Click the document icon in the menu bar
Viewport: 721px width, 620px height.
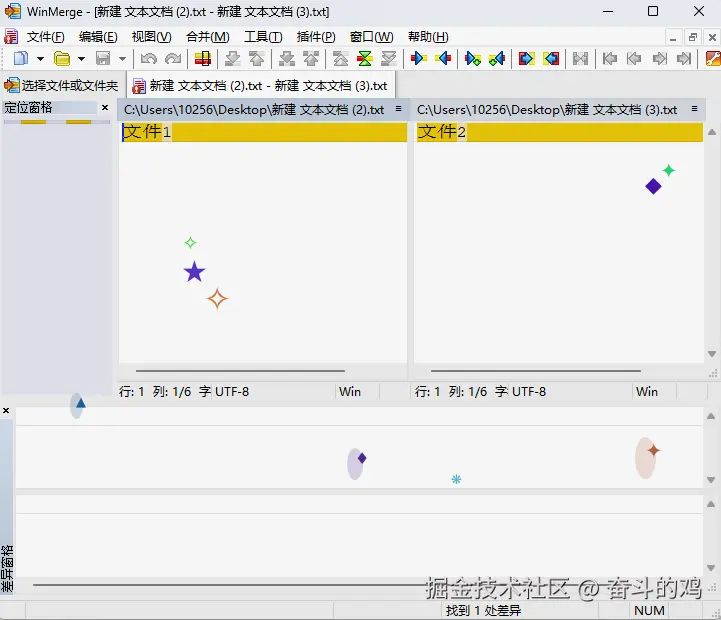11,37
